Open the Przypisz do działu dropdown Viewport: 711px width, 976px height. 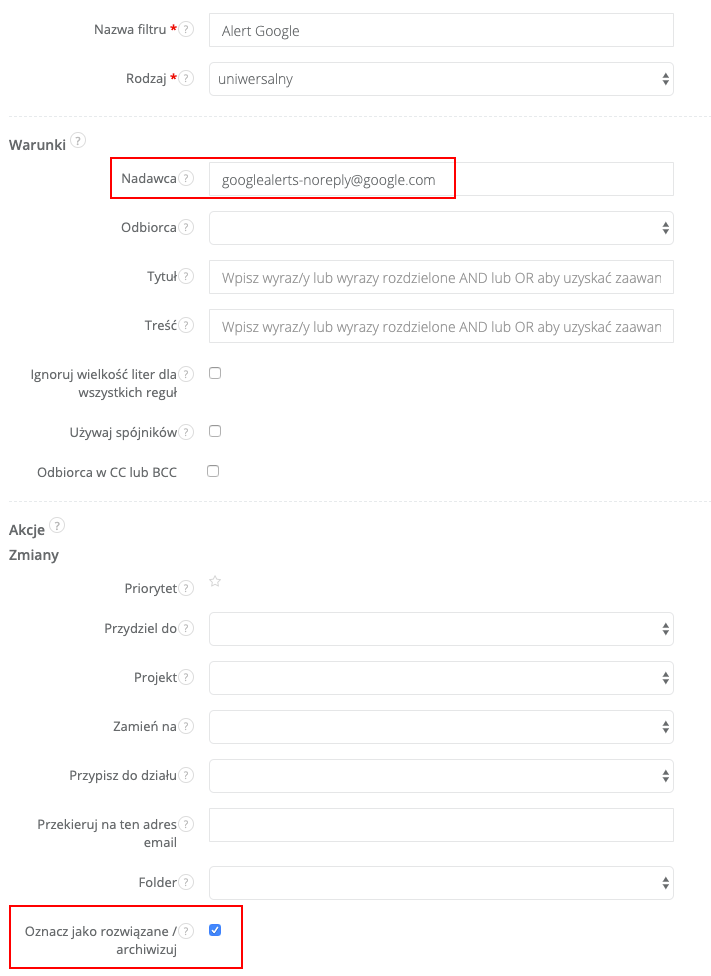tap(441, 775)
